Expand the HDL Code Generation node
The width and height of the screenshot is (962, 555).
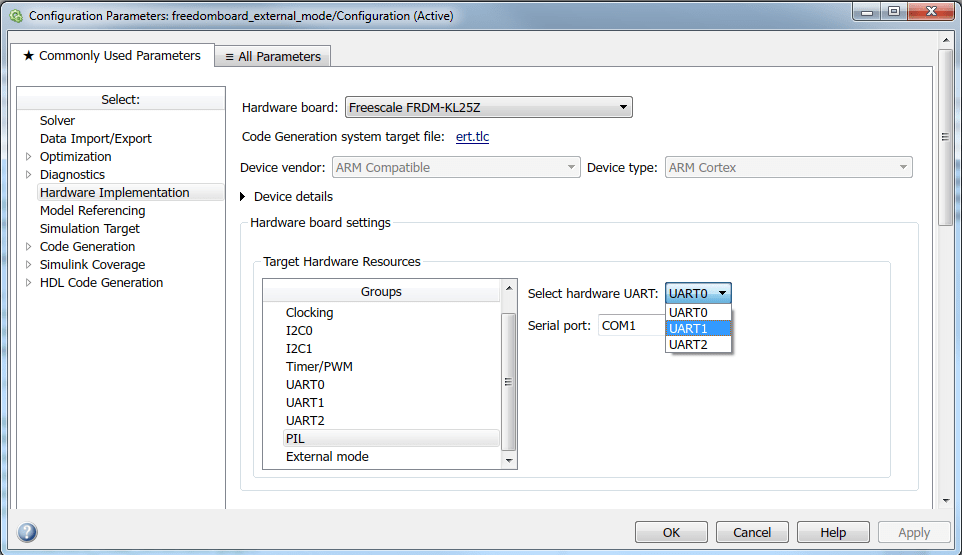tap(28, 283)
